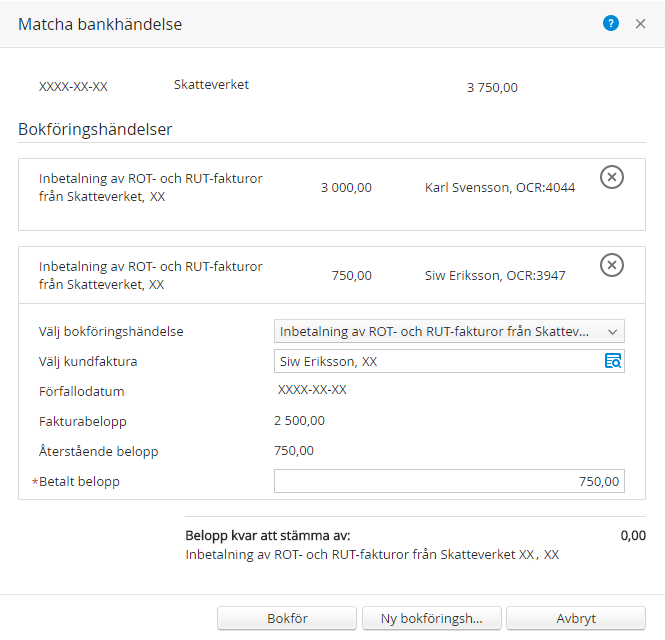
Task: Select the Skatteverket bank transaction text
Action: pos(211,85)
